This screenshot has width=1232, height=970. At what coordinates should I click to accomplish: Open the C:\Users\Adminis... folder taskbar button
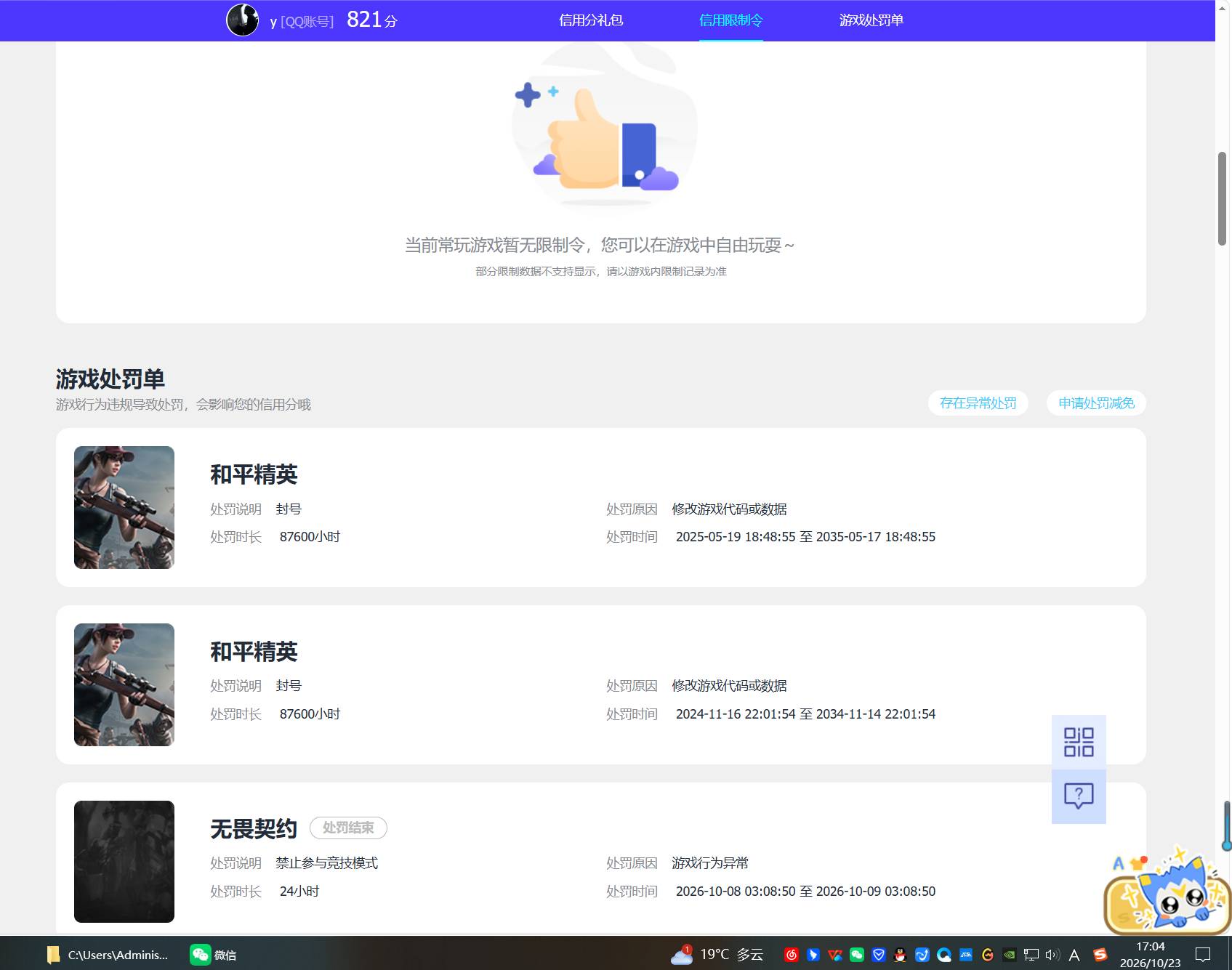tap(108, 955)
